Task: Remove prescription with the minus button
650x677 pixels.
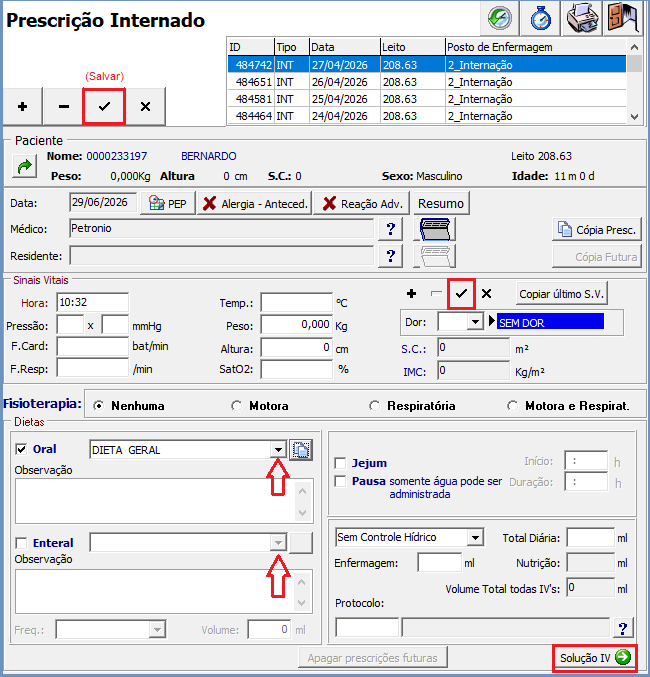Action: [x=63, y=106]
